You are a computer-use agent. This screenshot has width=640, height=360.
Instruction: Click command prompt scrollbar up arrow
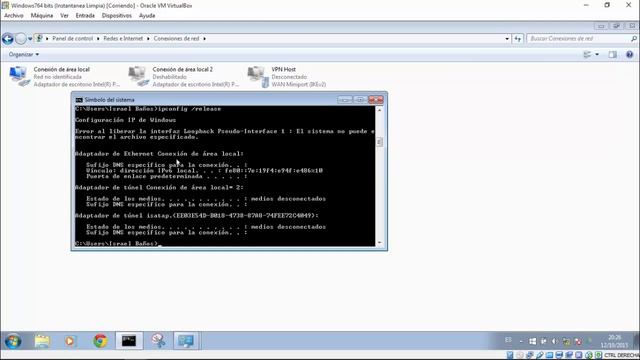pyautogui.click(x=380, y=110)
